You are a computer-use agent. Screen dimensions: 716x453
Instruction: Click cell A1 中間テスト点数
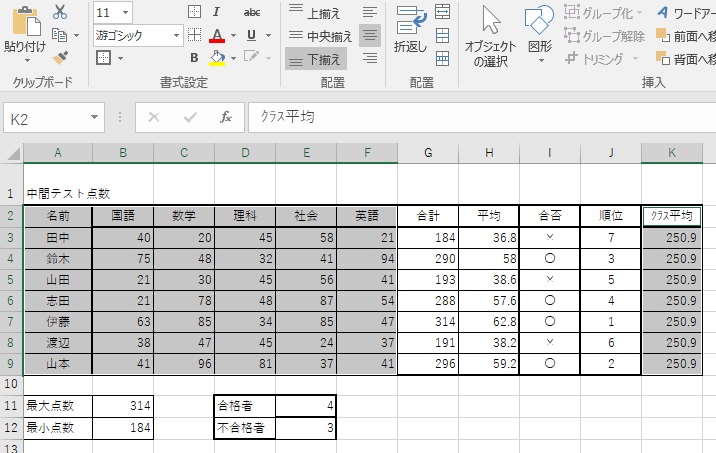(x=58, y=184)
